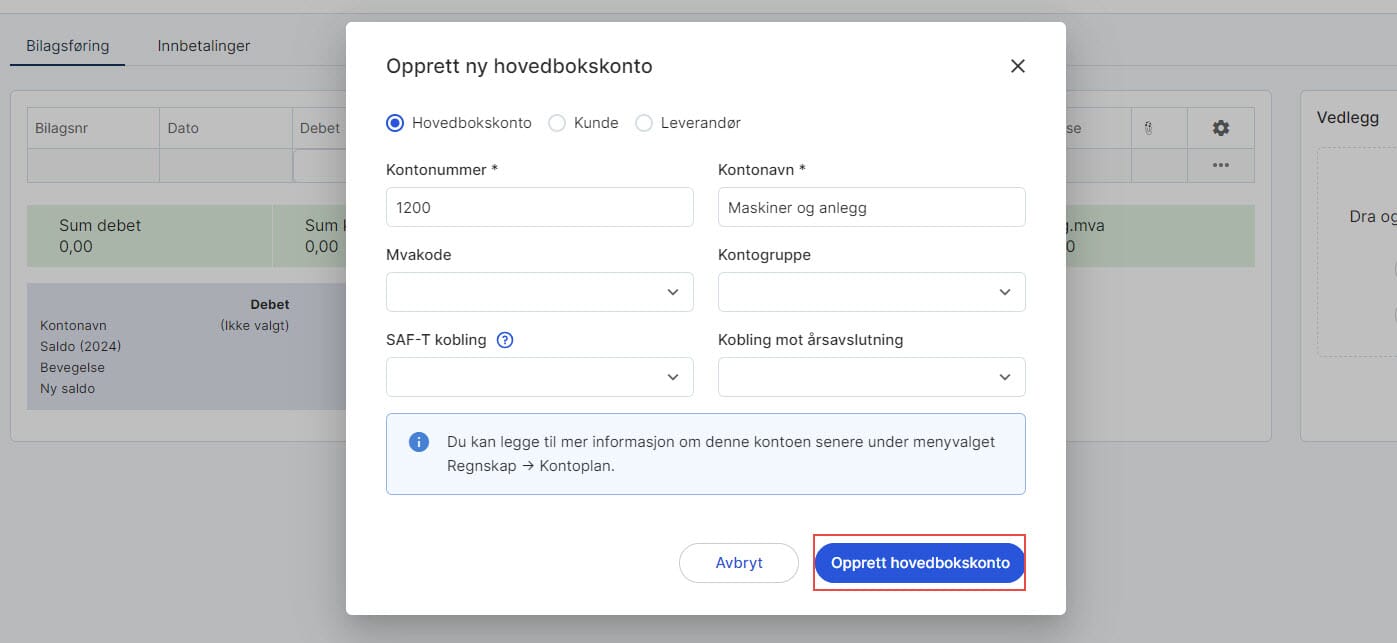The width and height of the screenshot is (1397, 643).
Task: Click the Opprett hovedbokskonto button
Action: pos(918,562)
